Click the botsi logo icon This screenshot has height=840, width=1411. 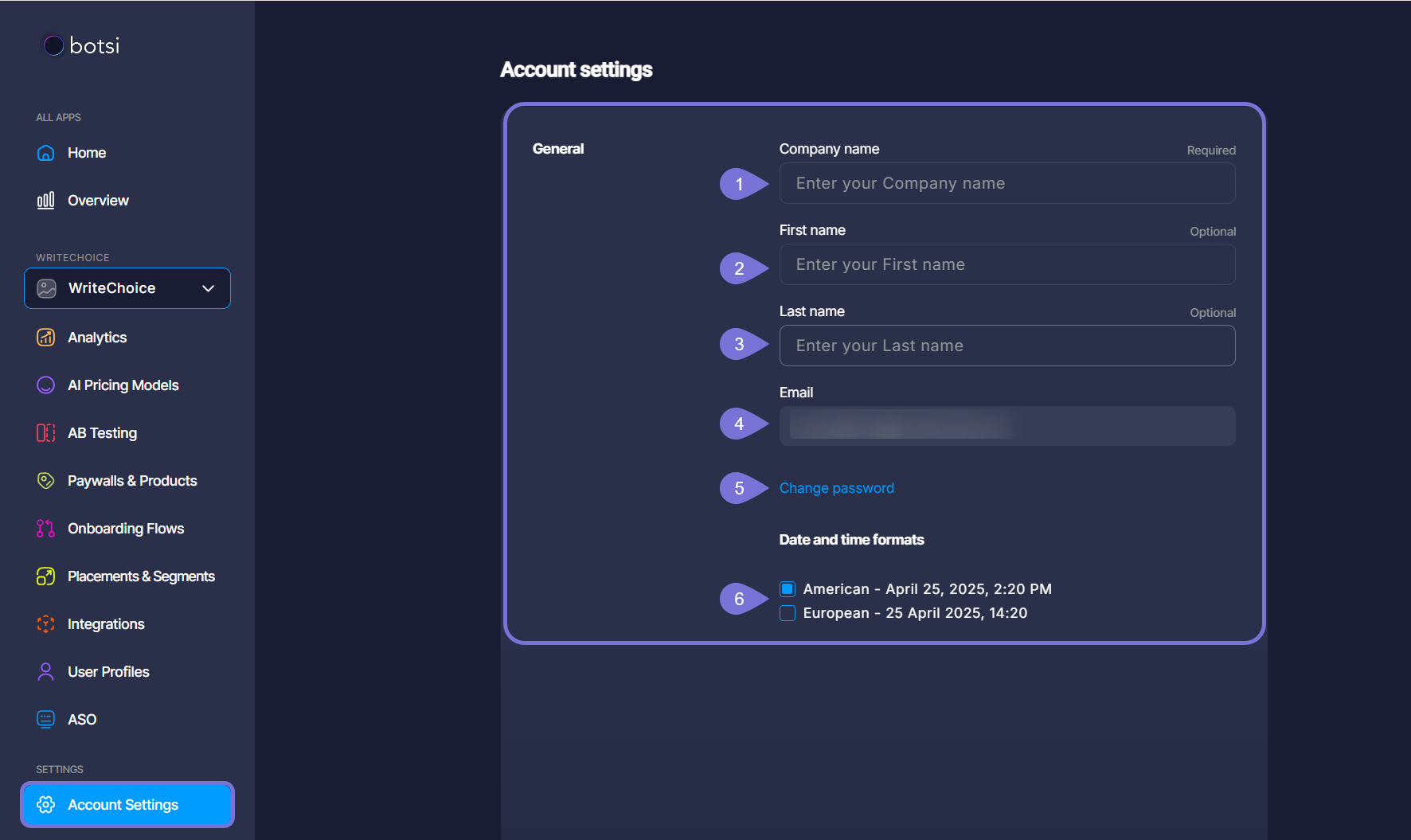click(x=53, y=45)
